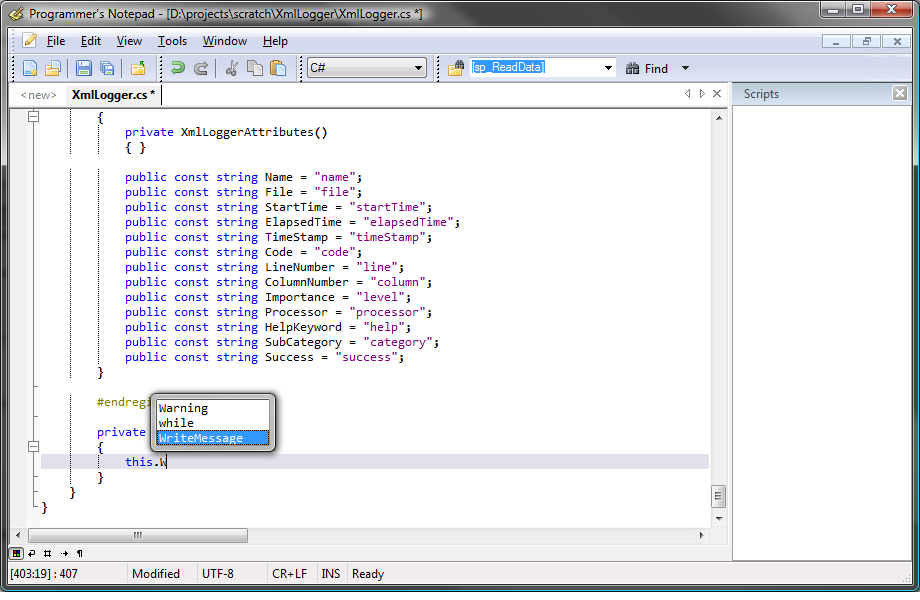Open the Tools menu
The height and width of the screenshot is (600, 920).
tap(172, 41)
